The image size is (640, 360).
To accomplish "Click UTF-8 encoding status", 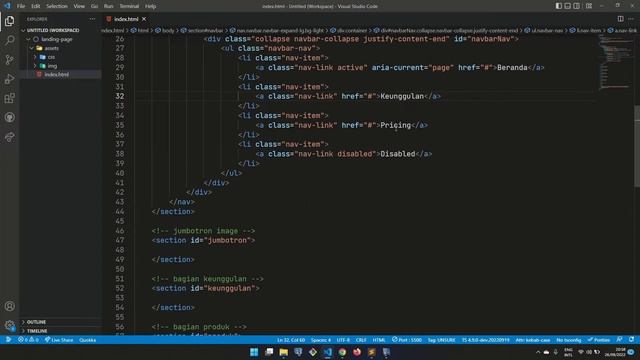I will 343,340.
